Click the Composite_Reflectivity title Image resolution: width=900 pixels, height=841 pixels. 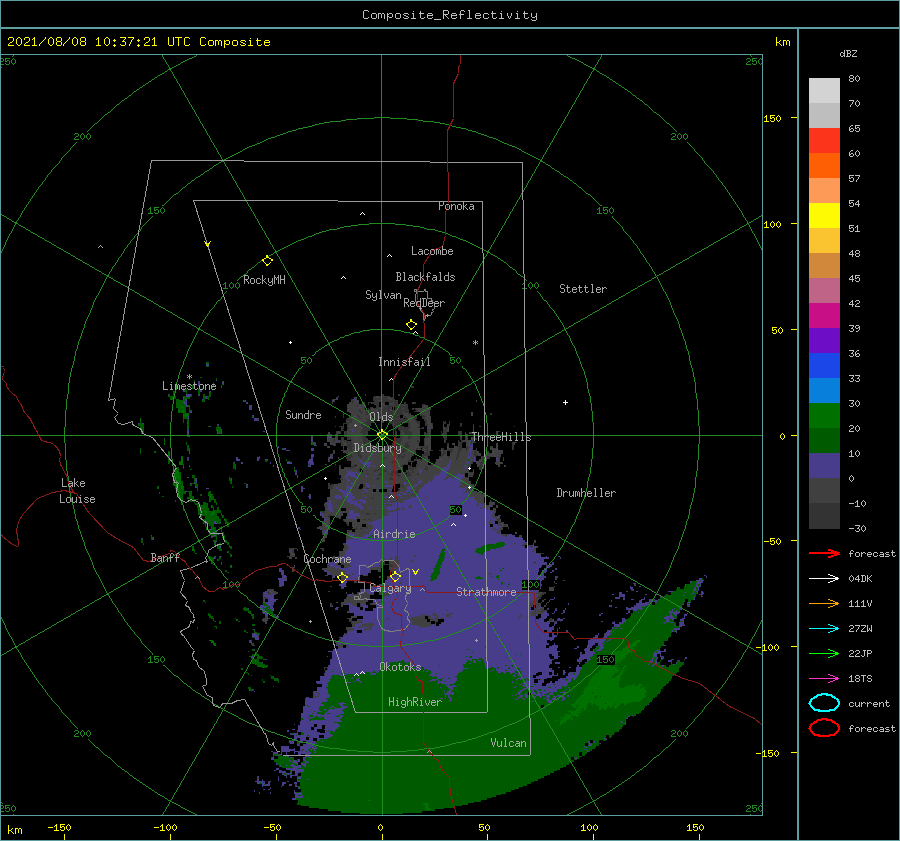pos(450,15)
